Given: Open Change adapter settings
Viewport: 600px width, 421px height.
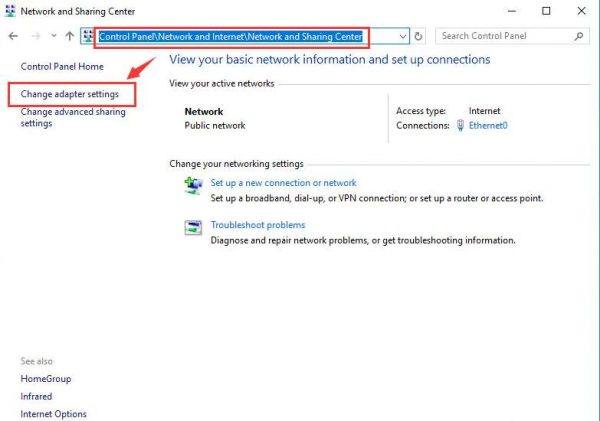Looking at the screenshot, I should [x=70, y=94].
